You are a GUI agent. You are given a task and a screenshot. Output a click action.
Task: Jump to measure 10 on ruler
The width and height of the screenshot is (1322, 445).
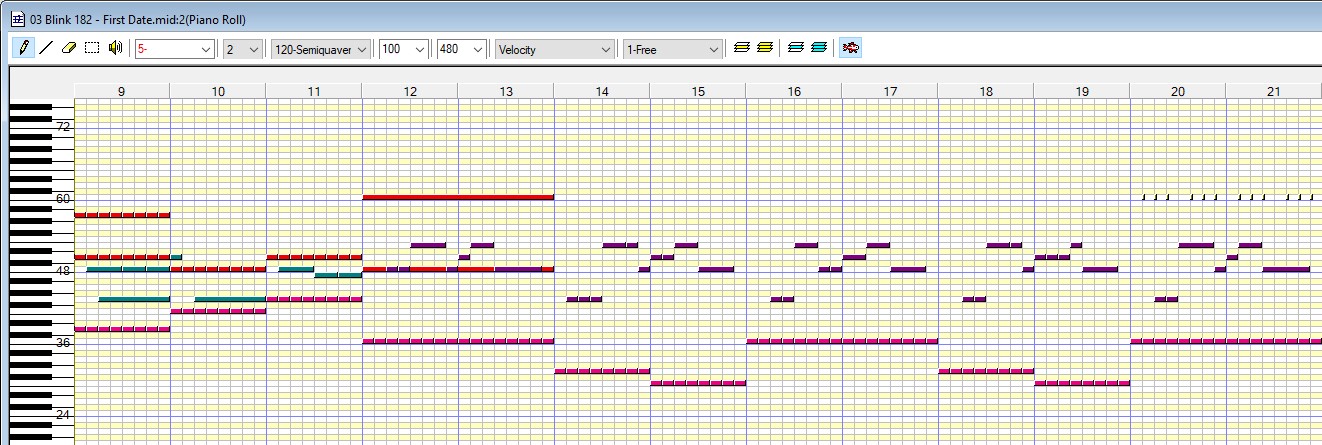coord(218,91)
